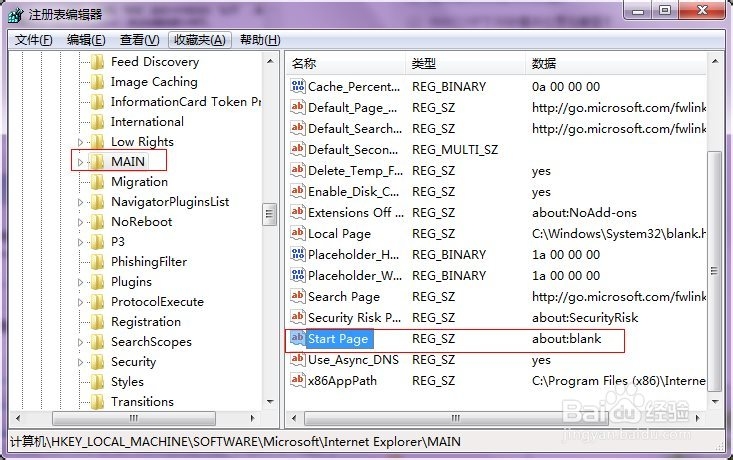Select the Search Page value
Image resolution: width=733 pixels, height=460 pixels.
coord(344,297)
